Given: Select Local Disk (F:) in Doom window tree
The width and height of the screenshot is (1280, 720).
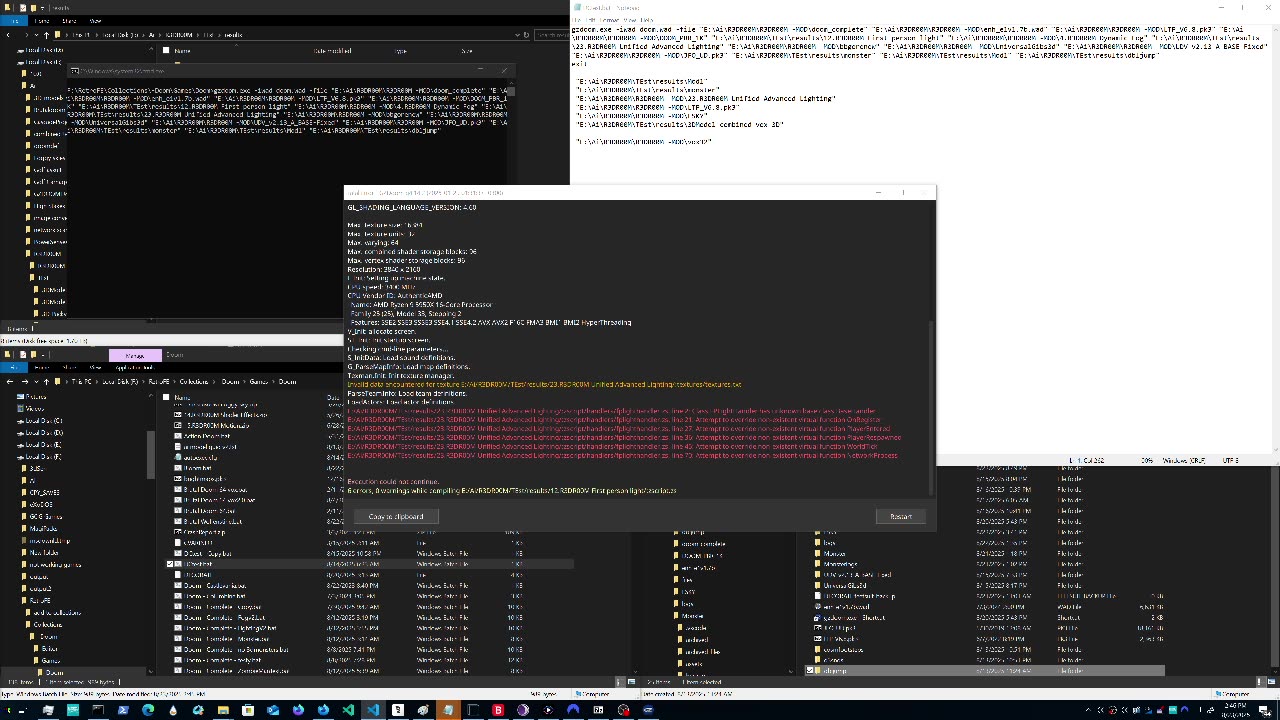Looking at the screenshot, I should 43,457.
